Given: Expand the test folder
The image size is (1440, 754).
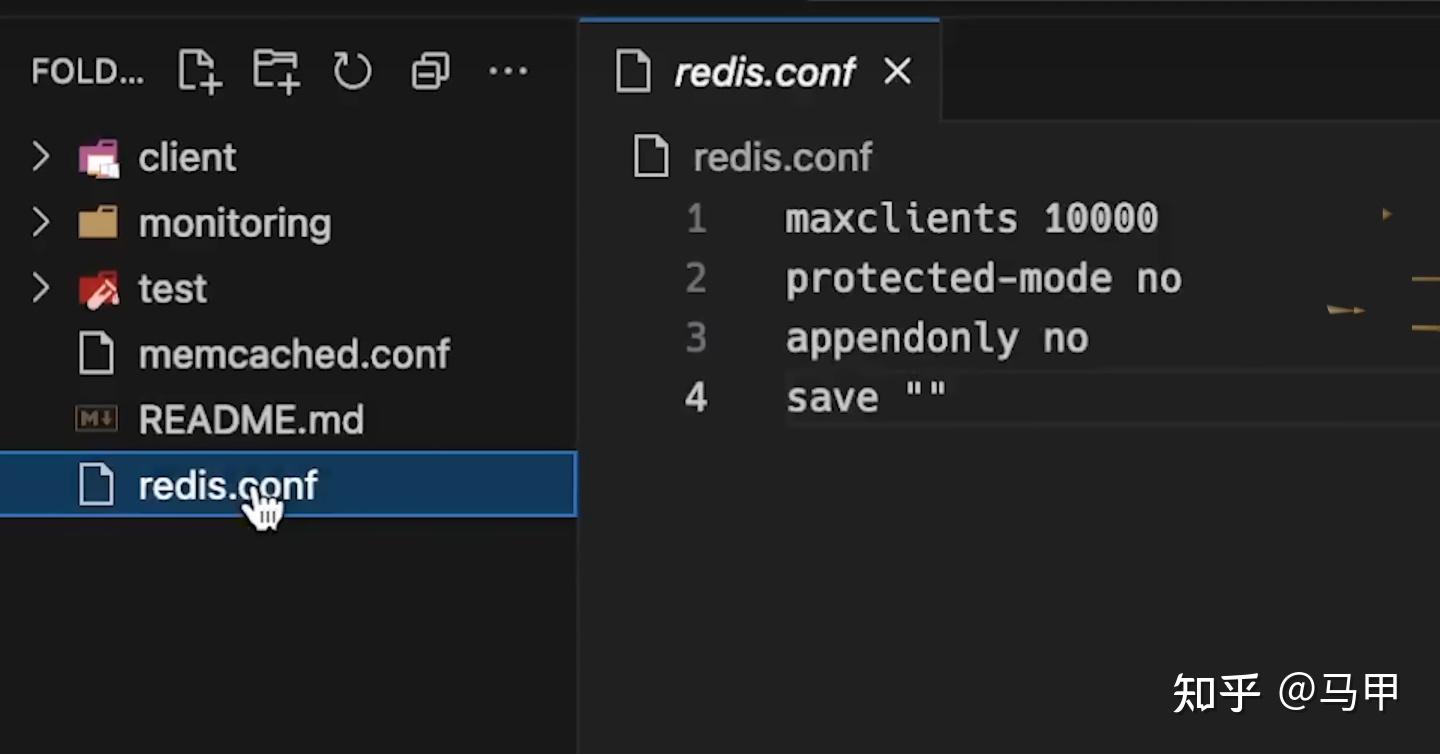Looking at the screenshot, I should point(41,288).
